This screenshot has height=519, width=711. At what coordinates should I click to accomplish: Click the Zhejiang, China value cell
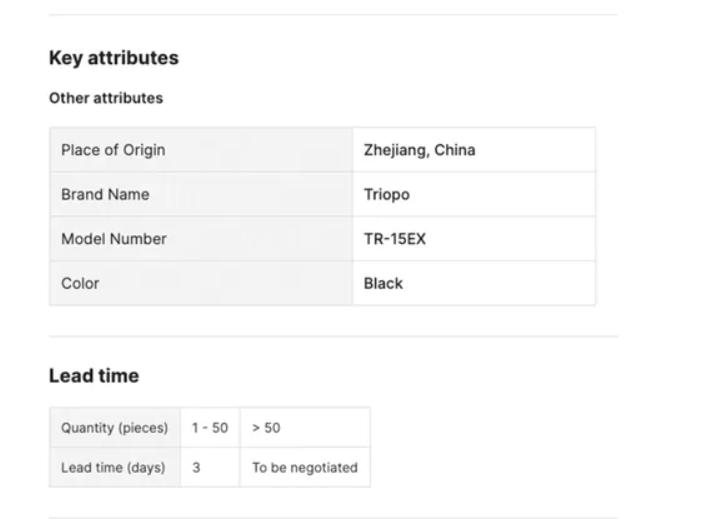coord(419,150)
